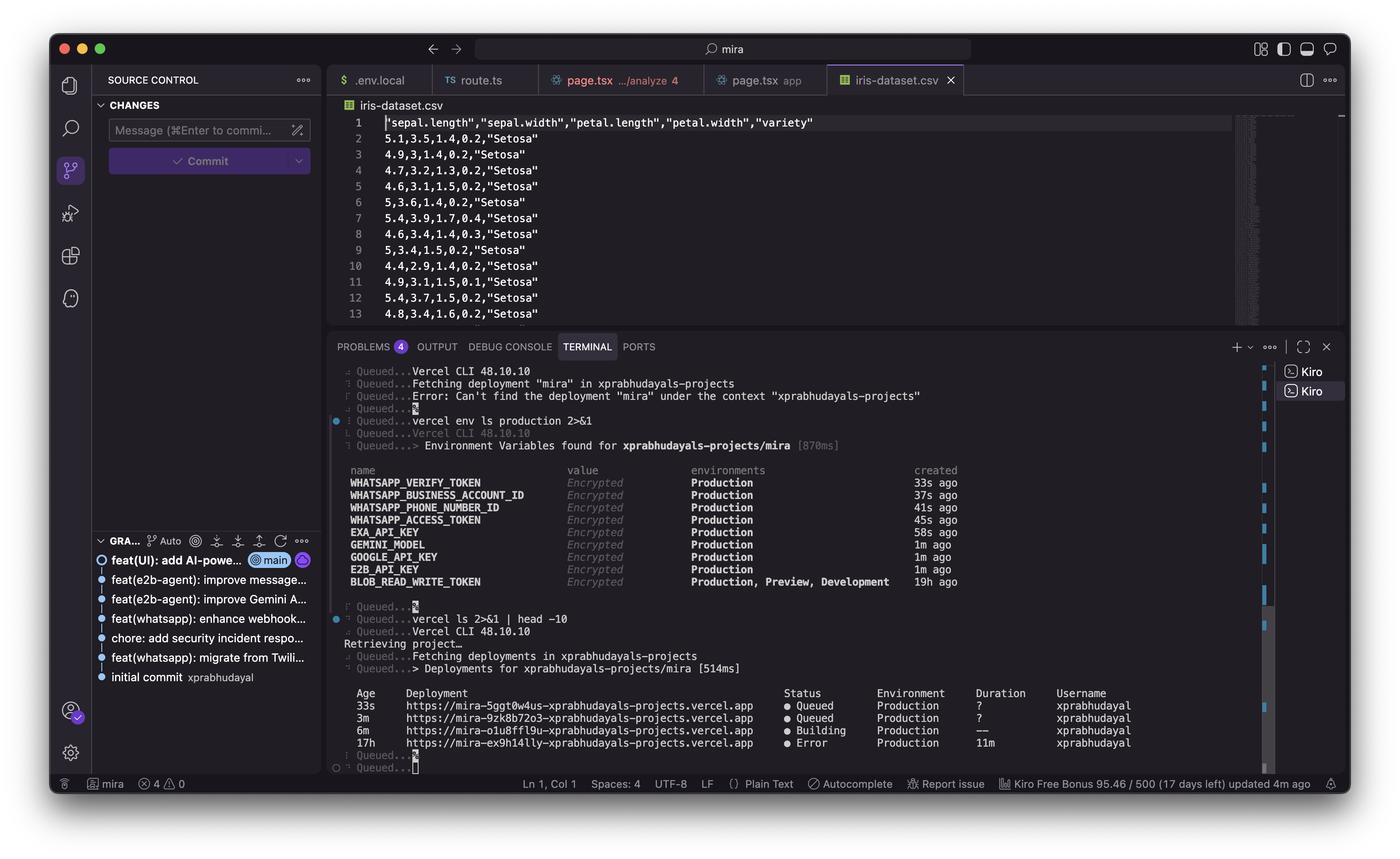
Task: Click the split editor icon
Action: click(1306, 80)
